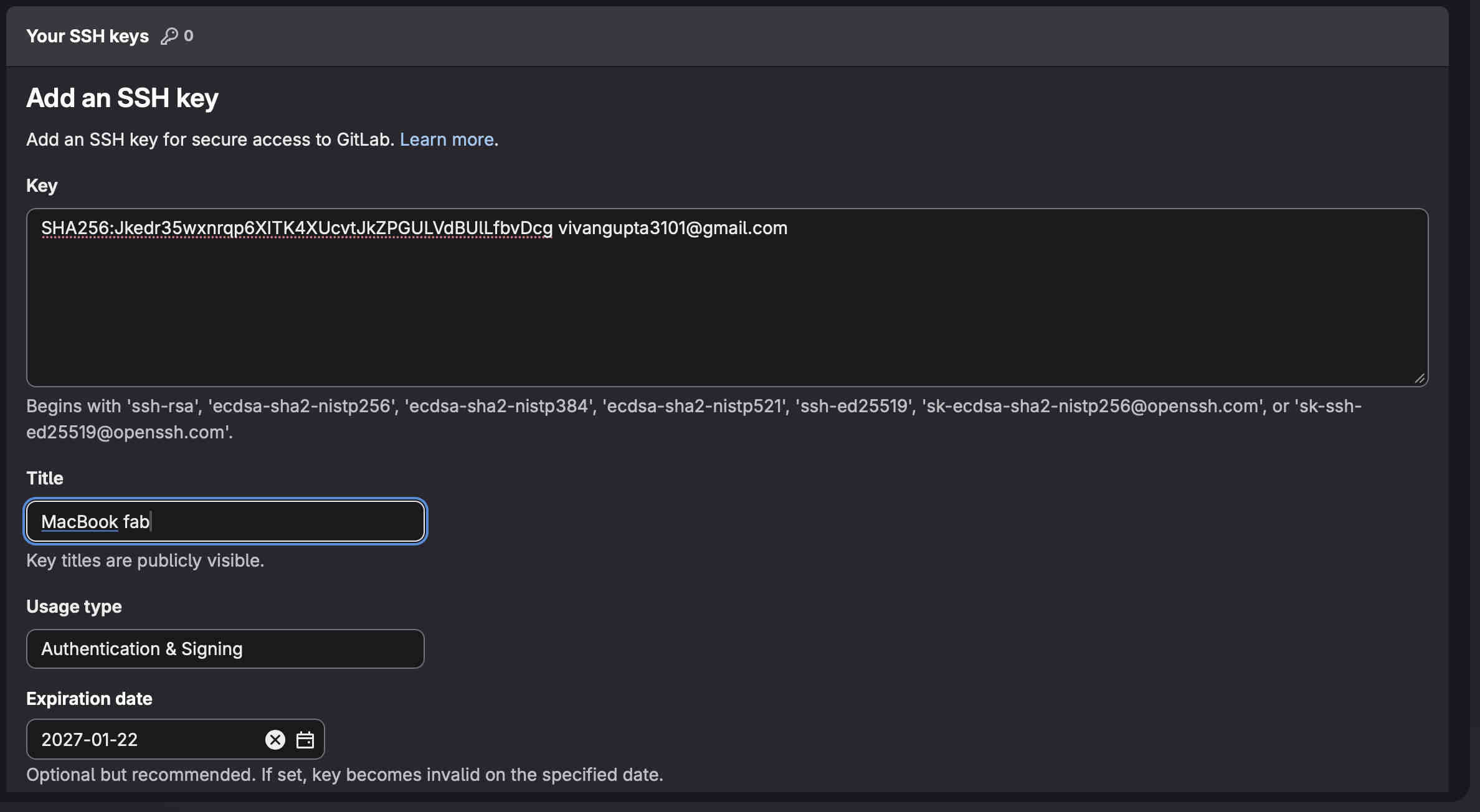Click the Your SSH keys header text
The width and height of the screenshot is (1480, 812).
click(x=88, y=36)
